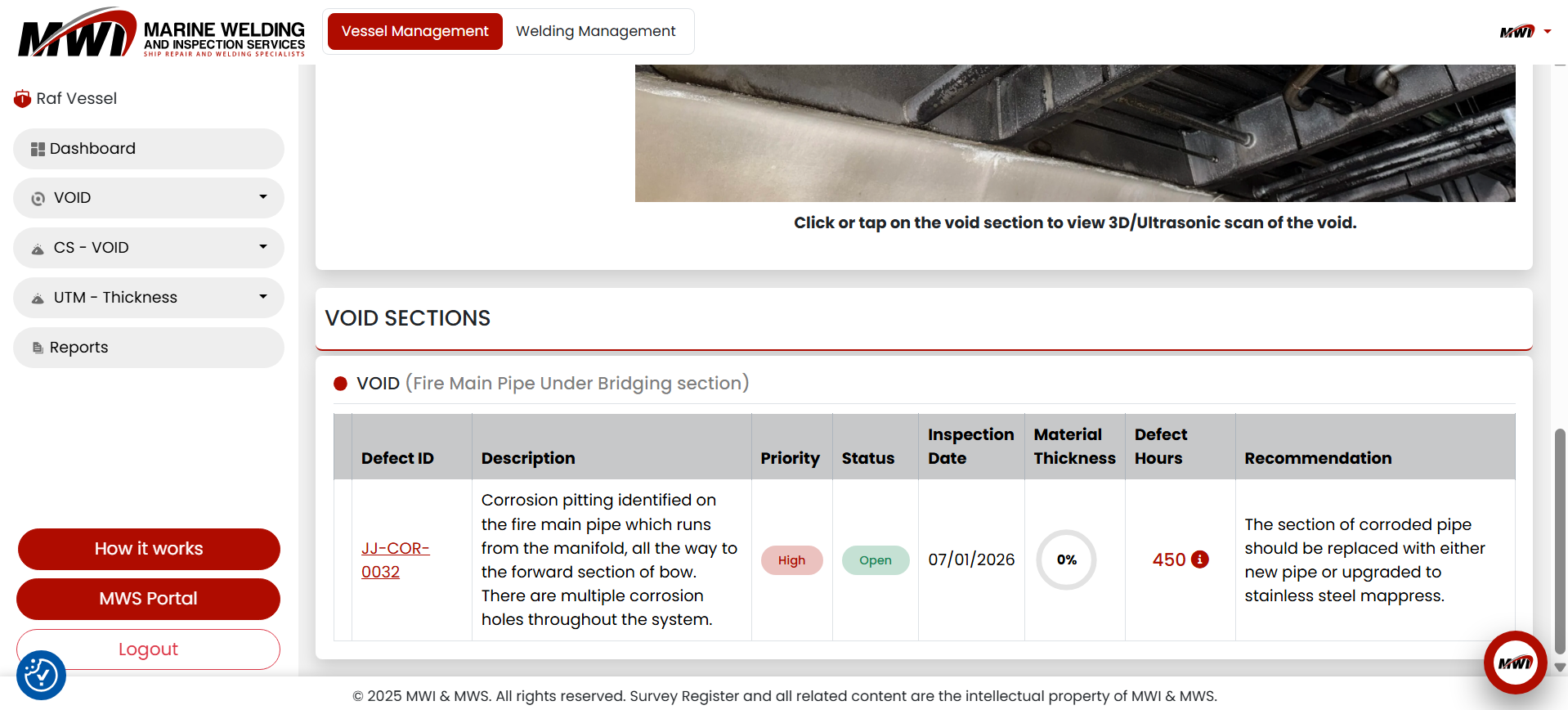Open defect link JJ-COR-0032

click(396, 560)
